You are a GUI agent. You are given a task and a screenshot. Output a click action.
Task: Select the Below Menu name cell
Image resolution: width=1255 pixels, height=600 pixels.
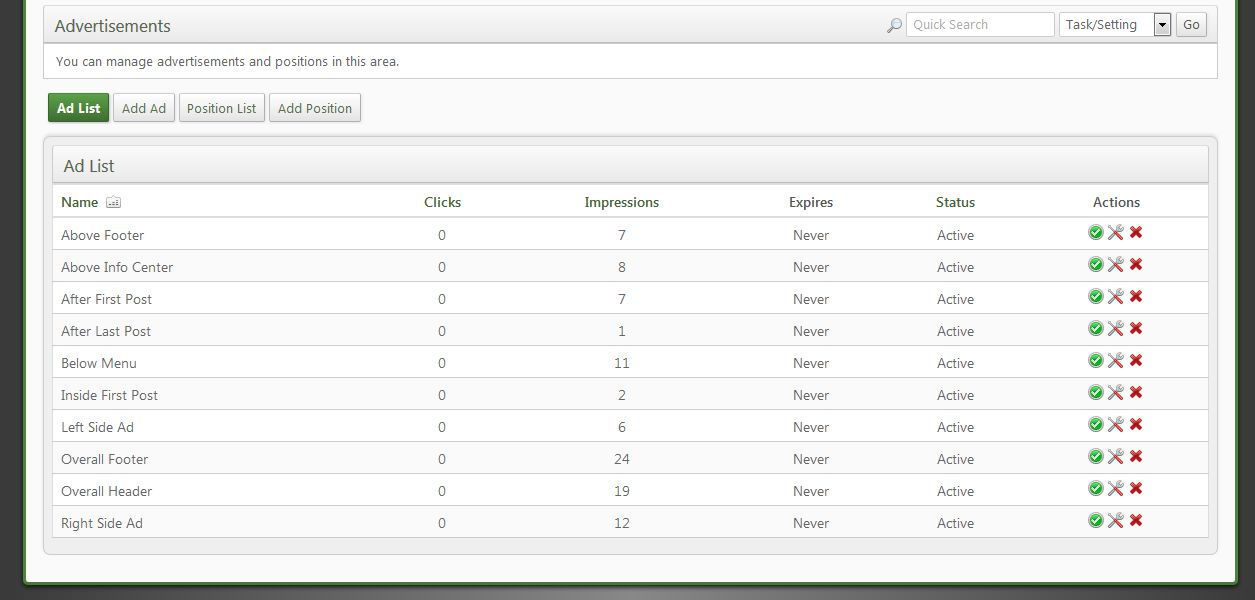[x=99, y=363]
